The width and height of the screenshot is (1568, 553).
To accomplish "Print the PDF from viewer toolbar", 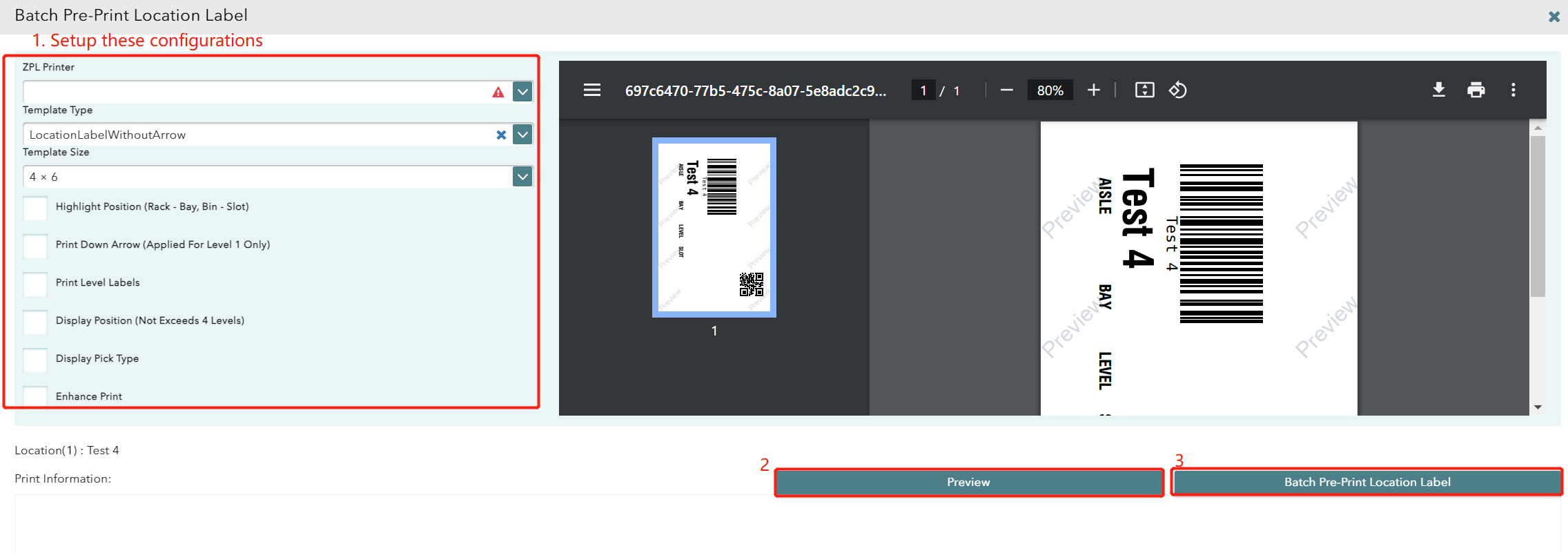I will tap(1476, 90).
